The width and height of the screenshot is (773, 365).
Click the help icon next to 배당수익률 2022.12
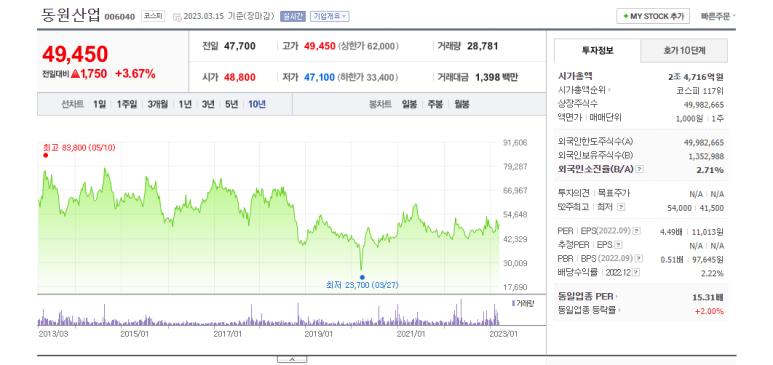pos(636,272)
